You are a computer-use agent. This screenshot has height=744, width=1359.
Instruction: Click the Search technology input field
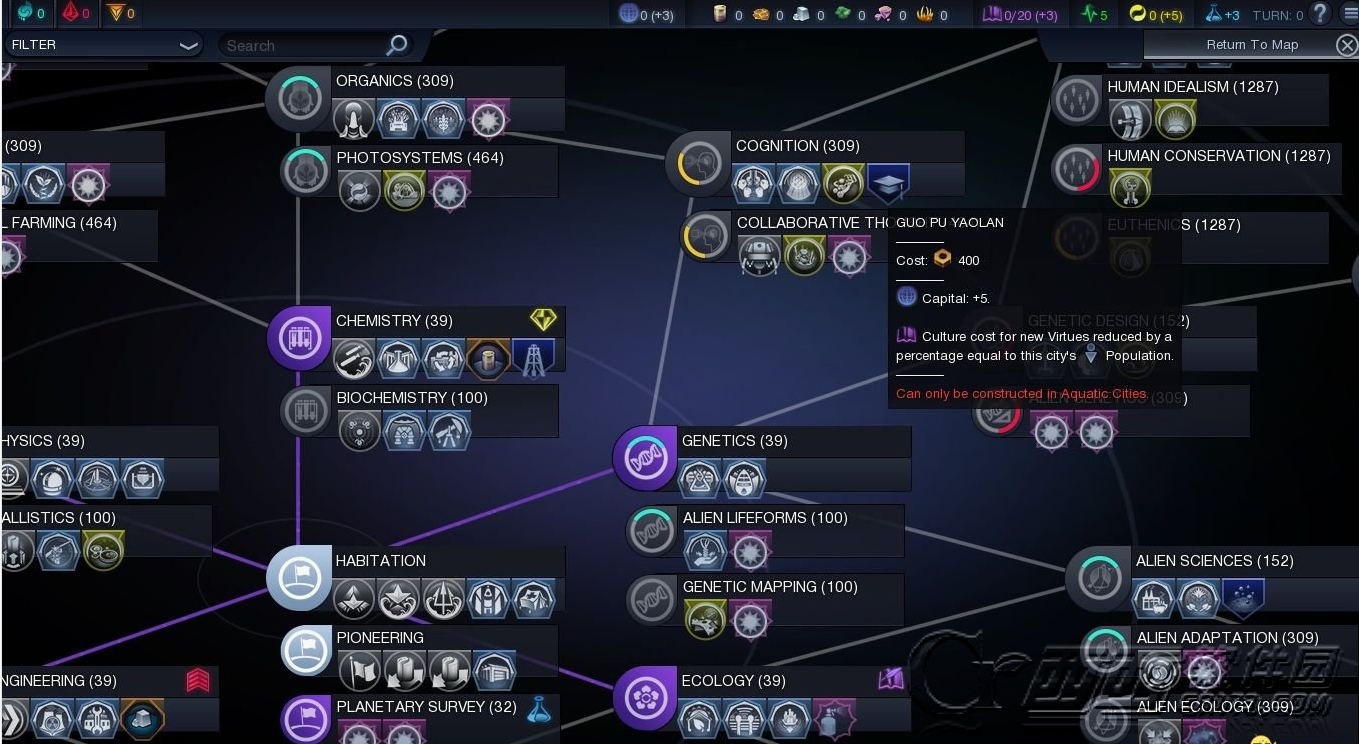(x=303, y=45)
